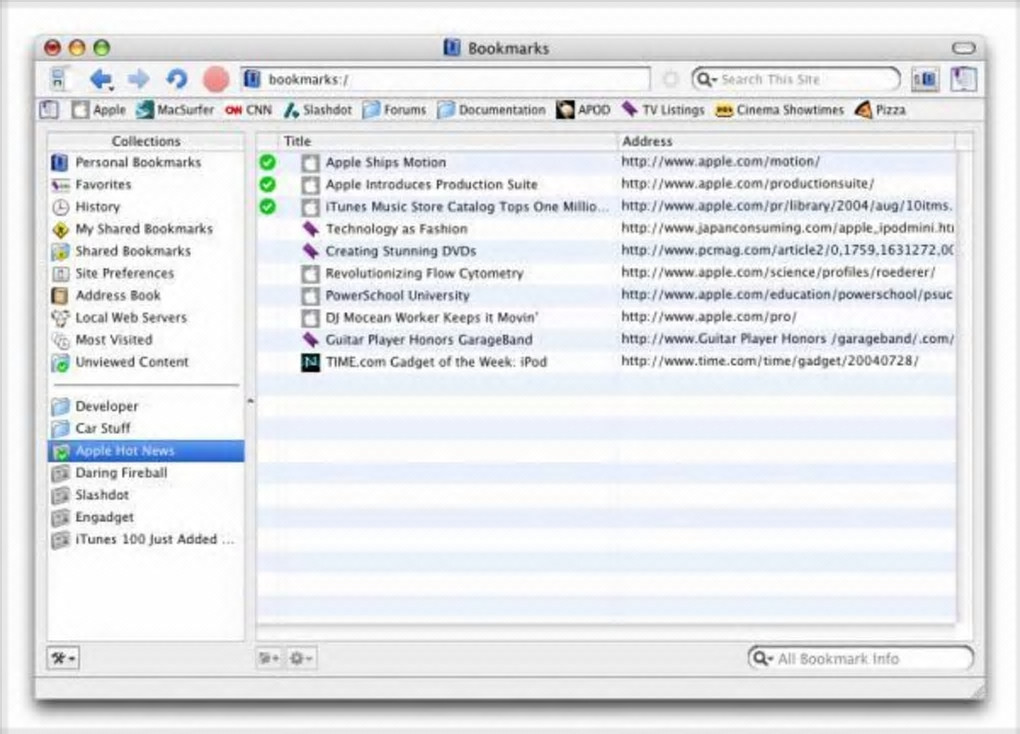1020x734 pixels.
Task: Toggle the green check for Apple Ships Motion
Action: click(267, 163)
